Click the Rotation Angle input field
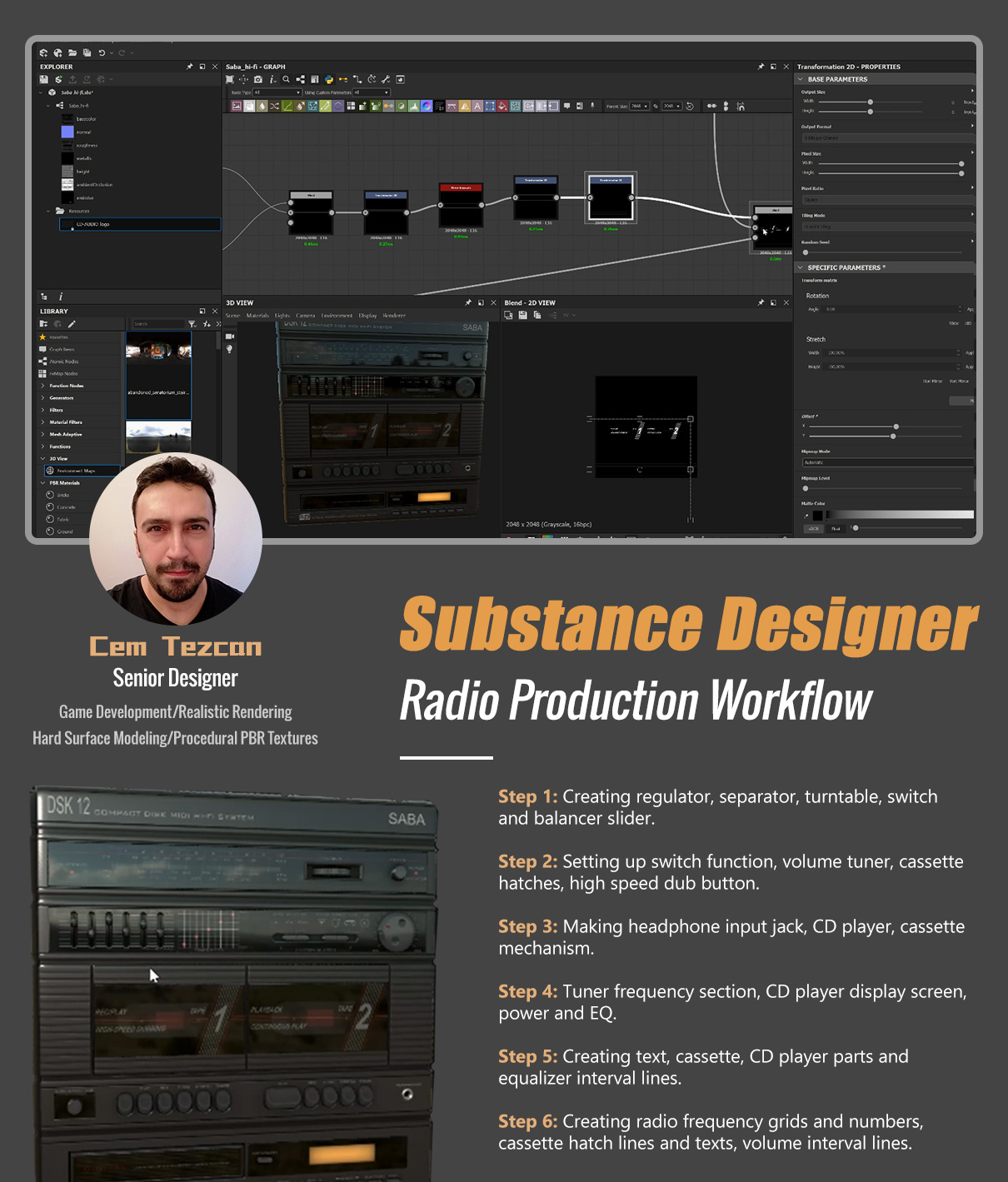Image resolution: width=1008 pixels, height=1182 pixels. 892,309
